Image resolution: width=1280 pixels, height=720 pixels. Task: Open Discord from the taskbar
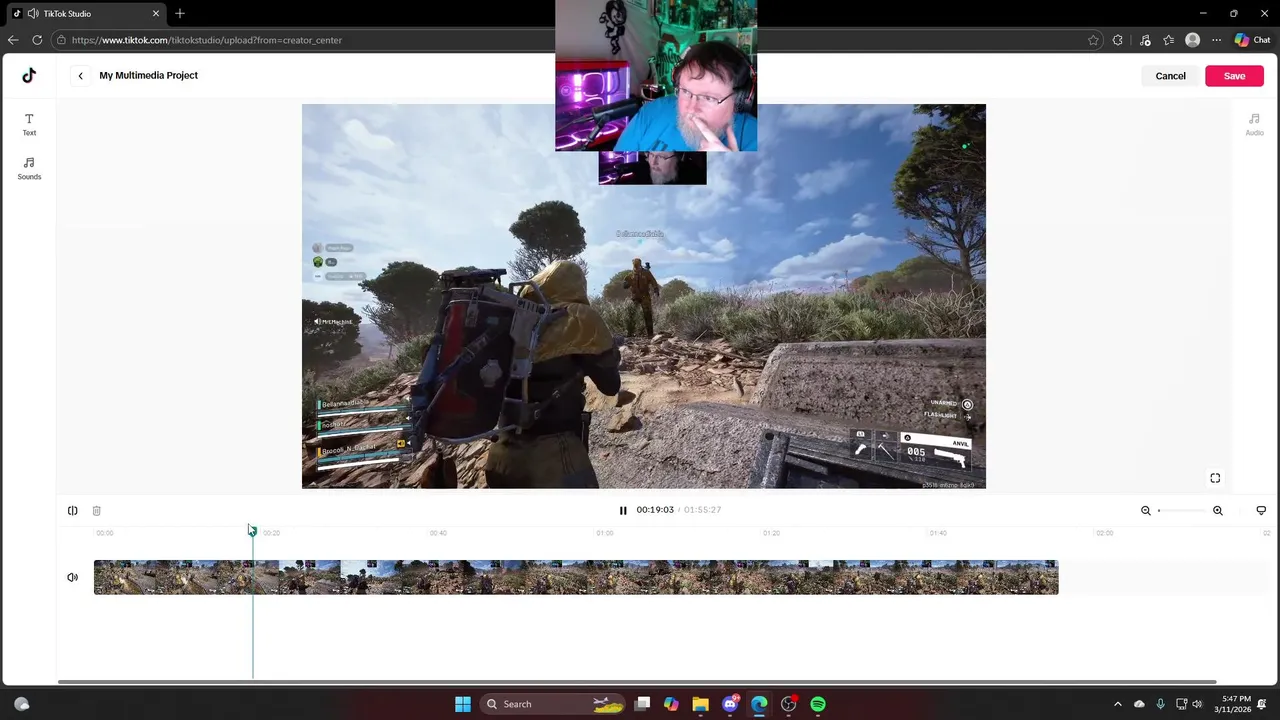730,704
